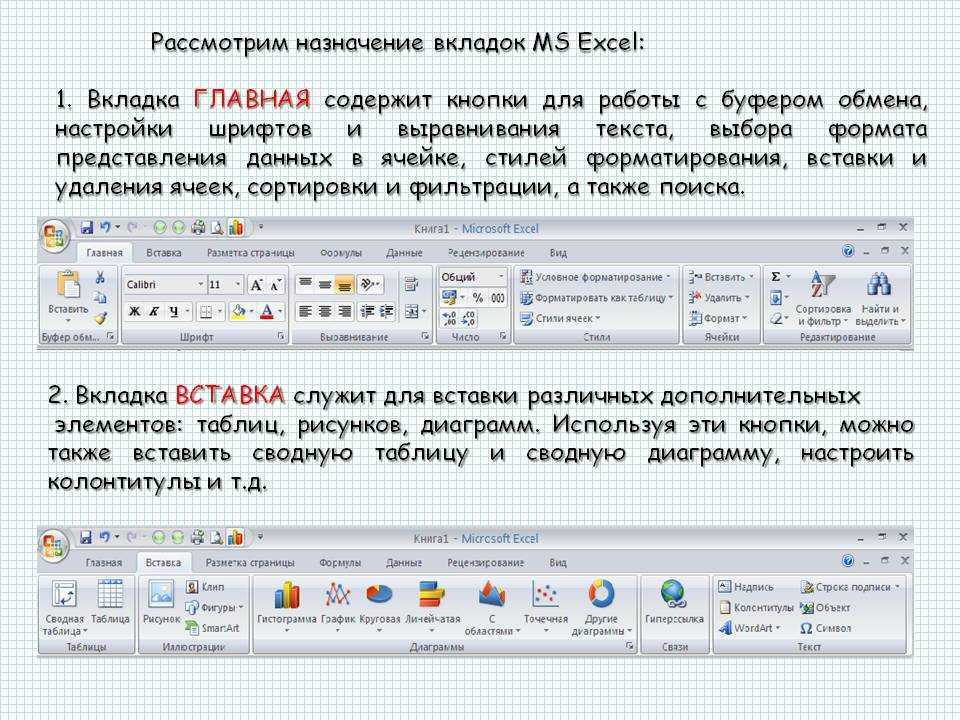The height and width of the screenshot is (720, 960).
Task: Click the Гиперссылка globe icon
Action: 673,594
